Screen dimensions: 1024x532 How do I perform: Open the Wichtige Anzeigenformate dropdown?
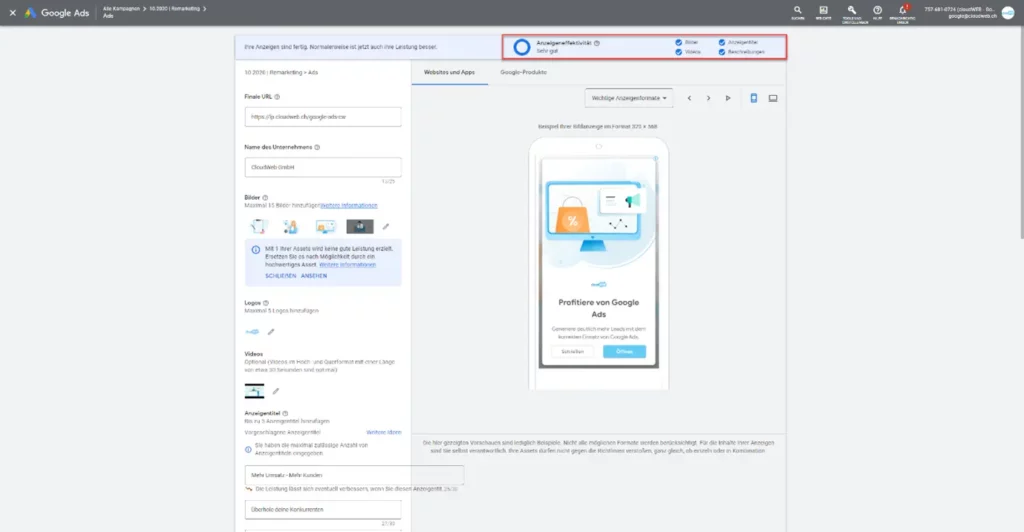tap(629, 98)
